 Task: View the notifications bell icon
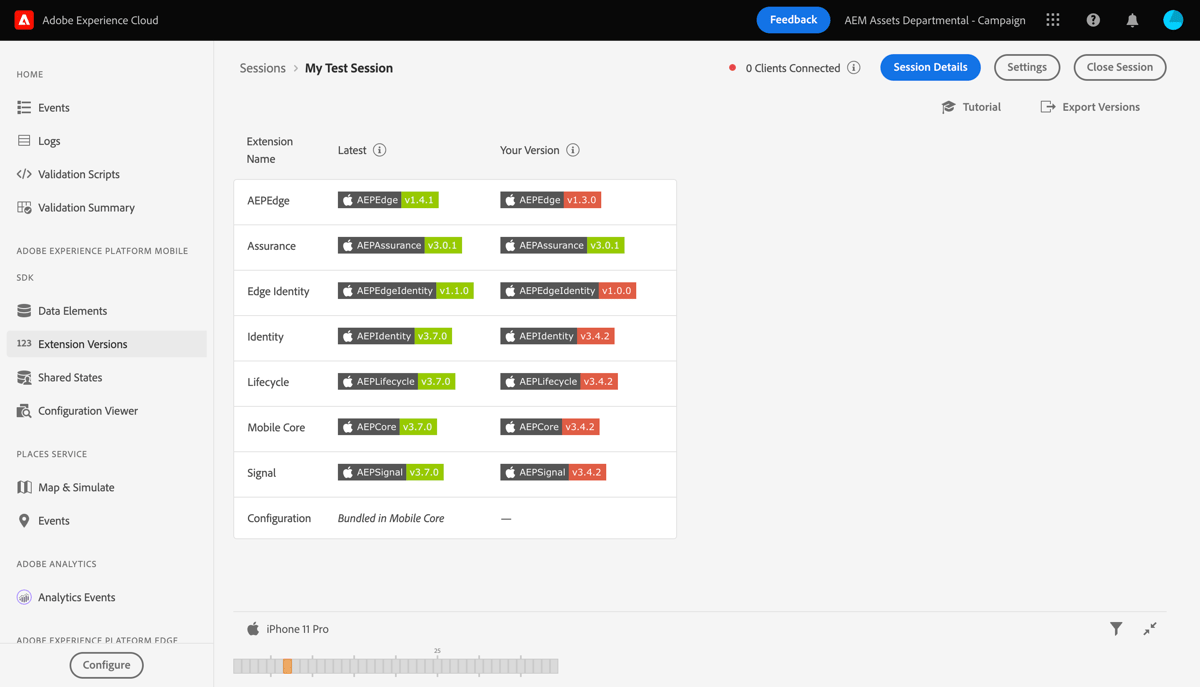(1131, 19)
